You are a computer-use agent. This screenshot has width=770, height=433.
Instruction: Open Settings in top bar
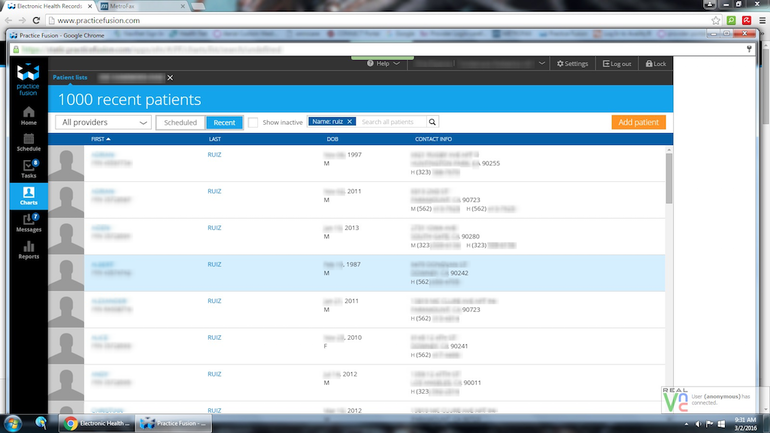pos(572,64)
